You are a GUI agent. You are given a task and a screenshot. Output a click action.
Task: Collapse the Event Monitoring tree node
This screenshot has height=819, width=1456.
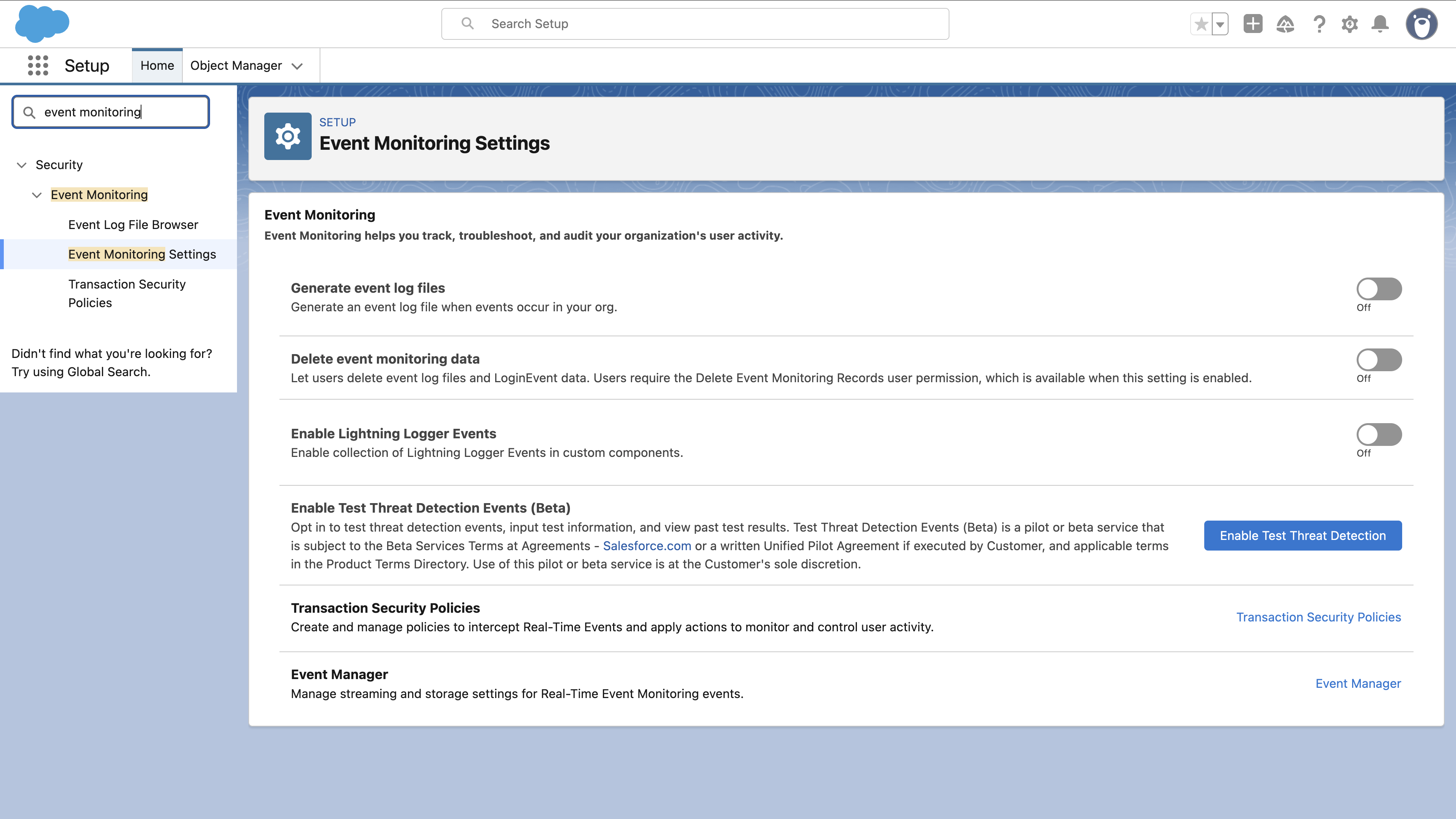coord(37,195)
